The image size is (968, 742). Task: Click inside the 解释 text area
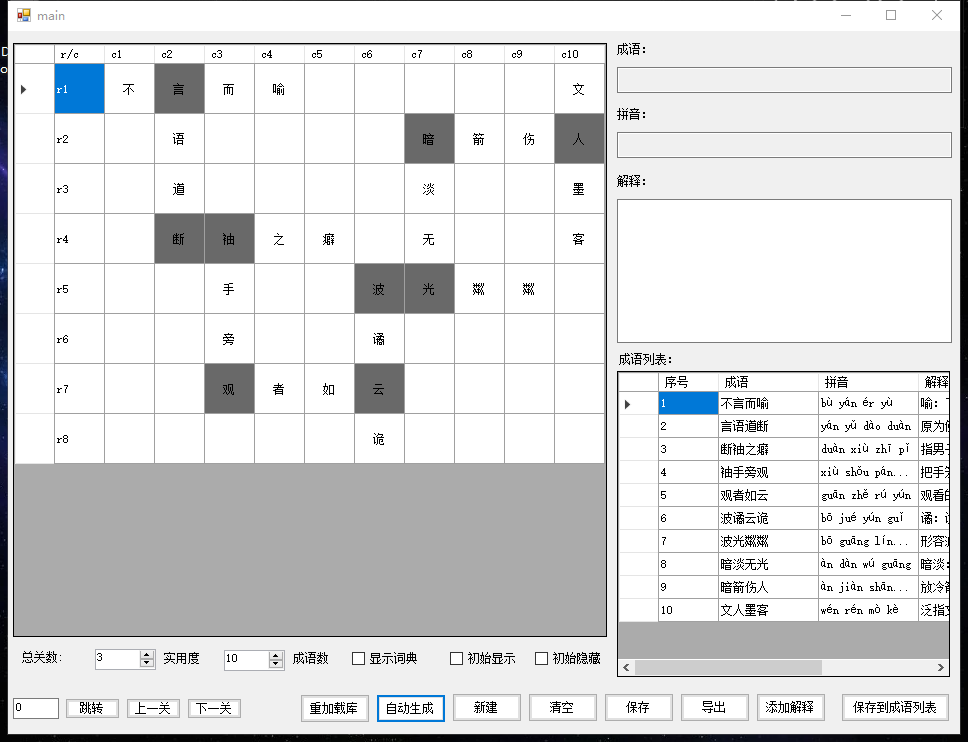point(784,270)
